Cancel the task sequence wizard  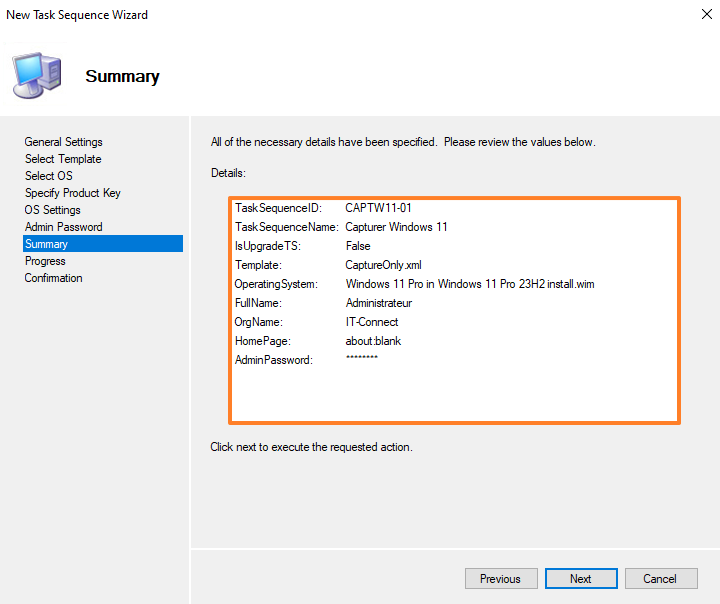pos(660,579)
